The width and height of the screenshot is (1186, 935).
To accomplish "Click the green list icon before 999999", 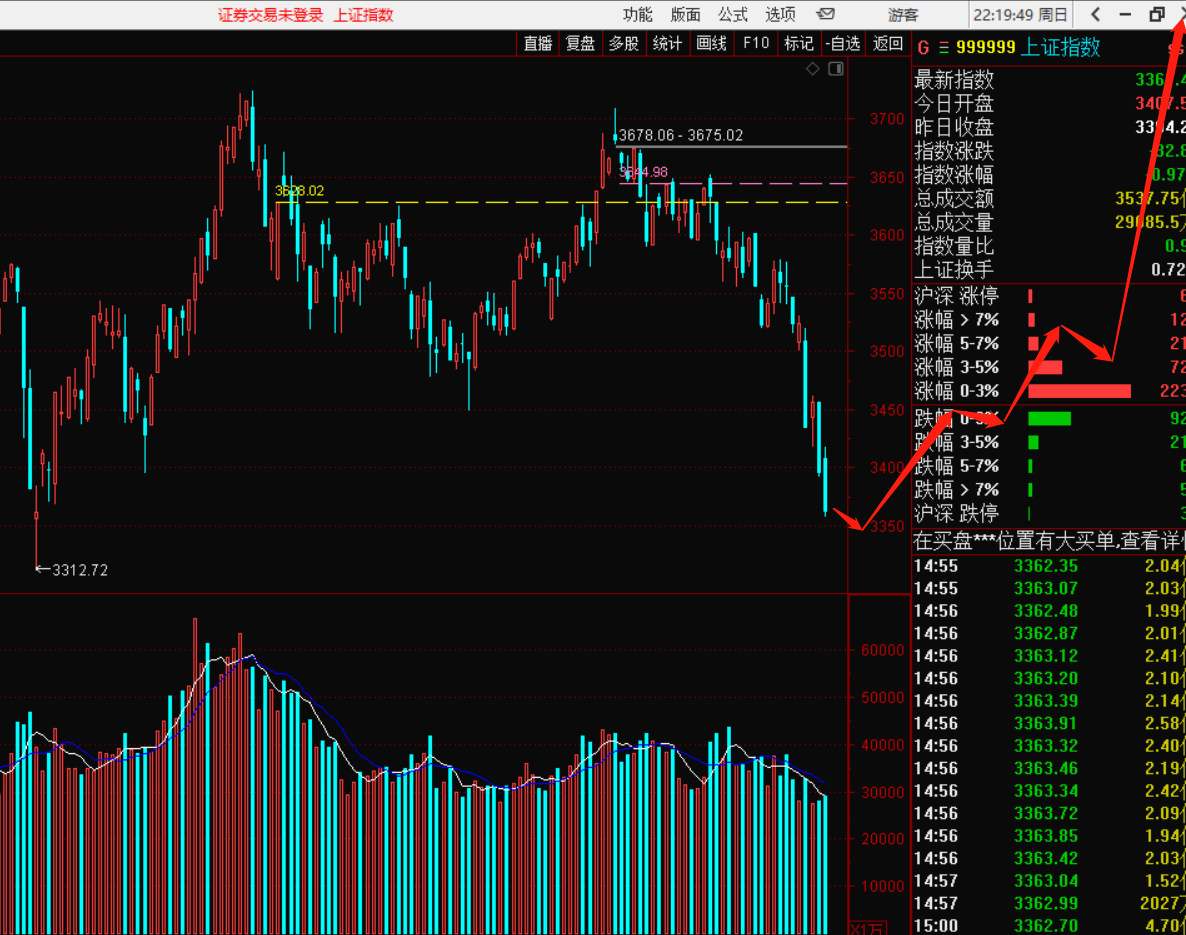I will (942, 48).
